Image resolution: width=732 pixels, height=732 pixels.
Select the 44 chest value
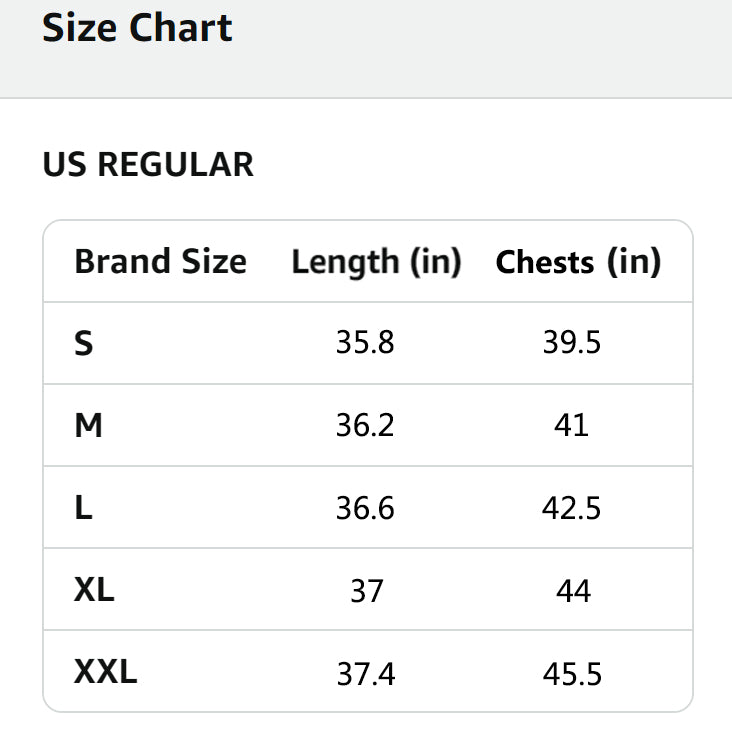point(573,591)
